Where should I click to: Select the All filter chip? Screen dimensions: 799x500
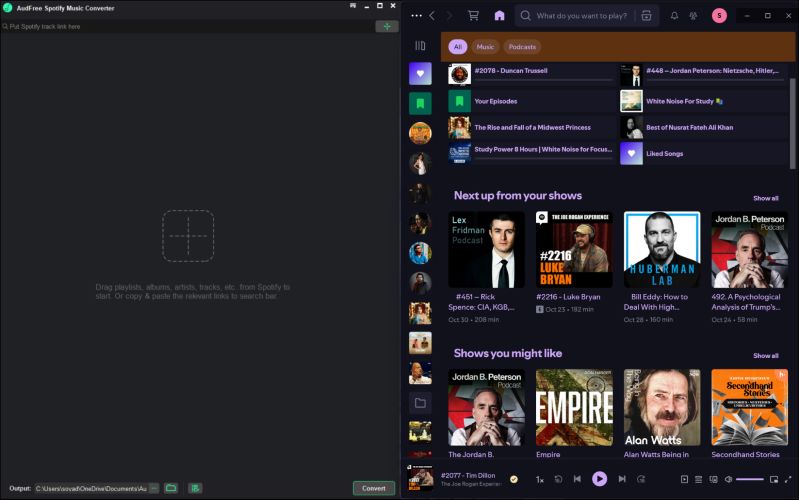458,47
